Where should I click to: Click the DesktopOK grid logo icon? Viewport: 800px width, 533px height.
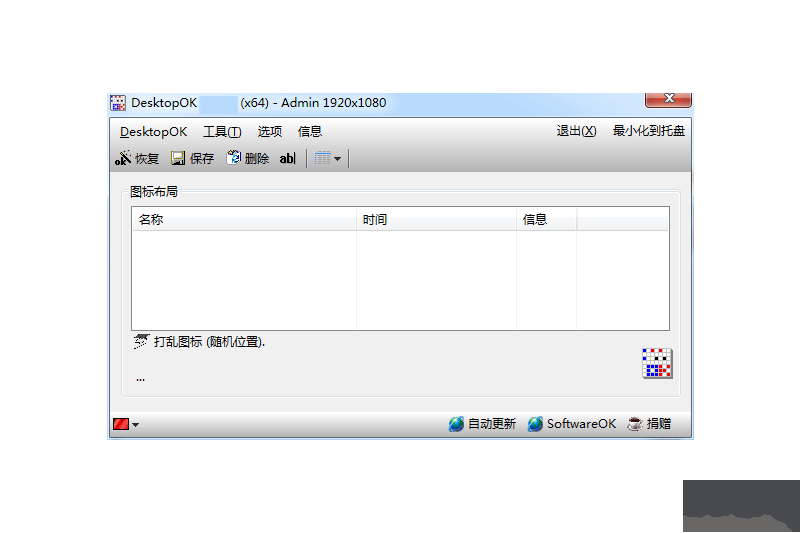657,363
